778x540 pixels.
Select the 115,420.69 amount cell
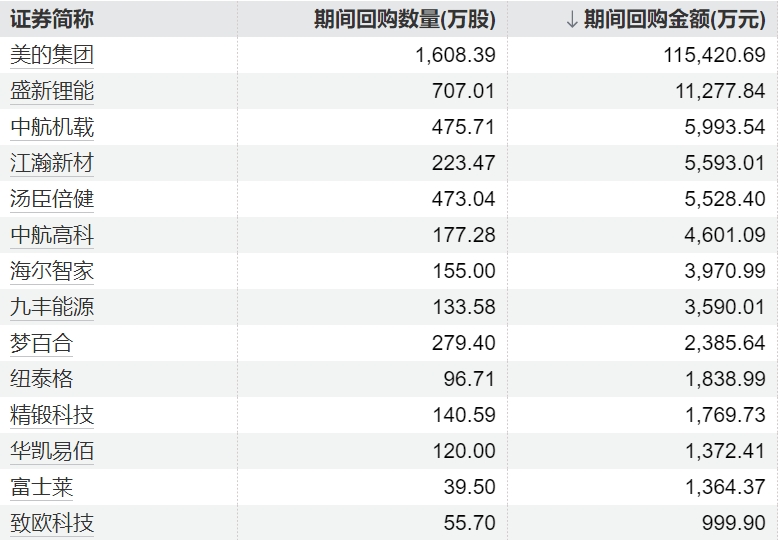pyautogui.click(x=714, y=55)
